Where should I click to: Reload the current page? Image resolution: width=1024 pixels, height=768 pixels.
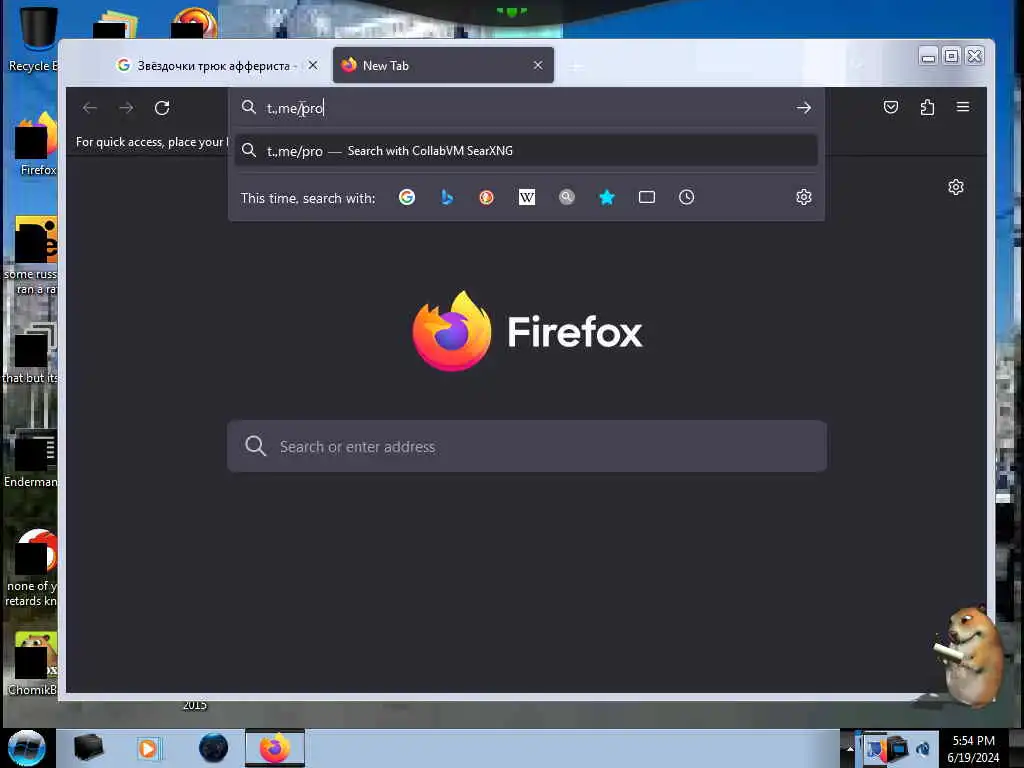point(162,108)
